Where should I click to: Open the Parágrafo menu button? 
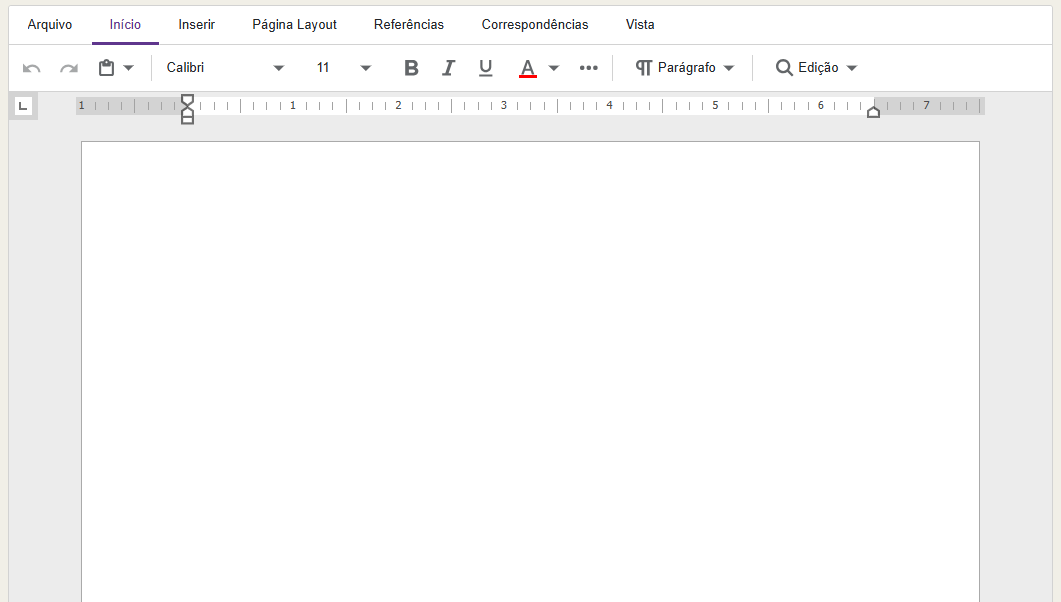(685, 68)
